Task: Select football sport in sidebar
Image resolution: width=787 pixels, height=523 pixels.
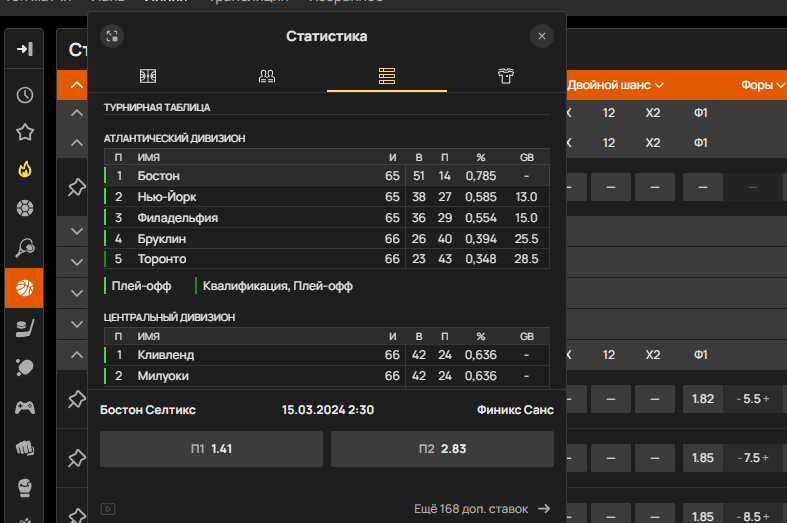Action: click(25, 208)
